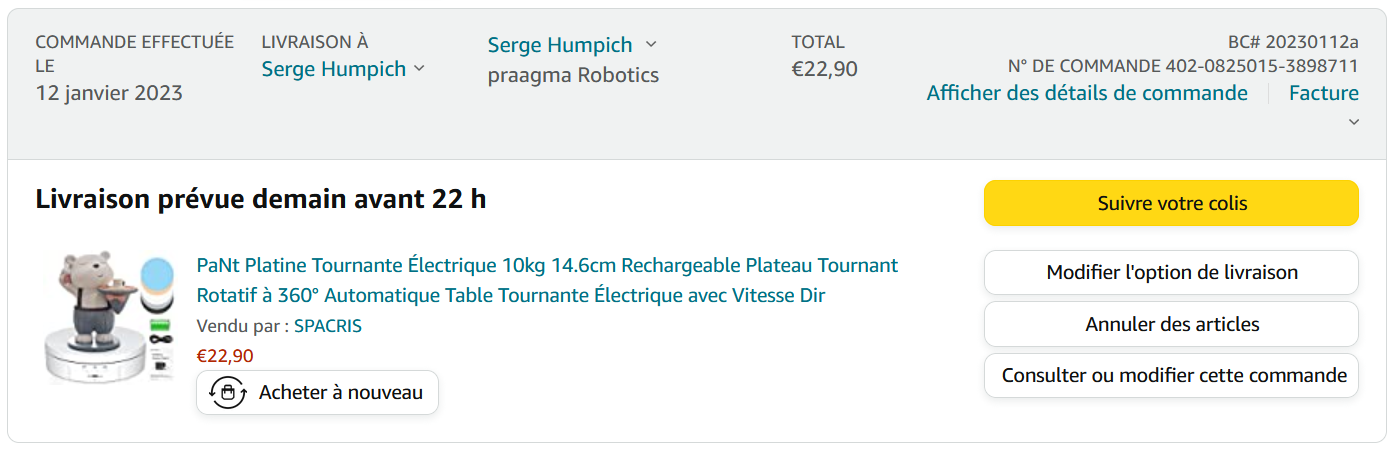This screenshot has height=449, width=1395.
Task: Click Serge Humpich name under Livraison à
Action: pyautogui.click(x=333, y=69)
